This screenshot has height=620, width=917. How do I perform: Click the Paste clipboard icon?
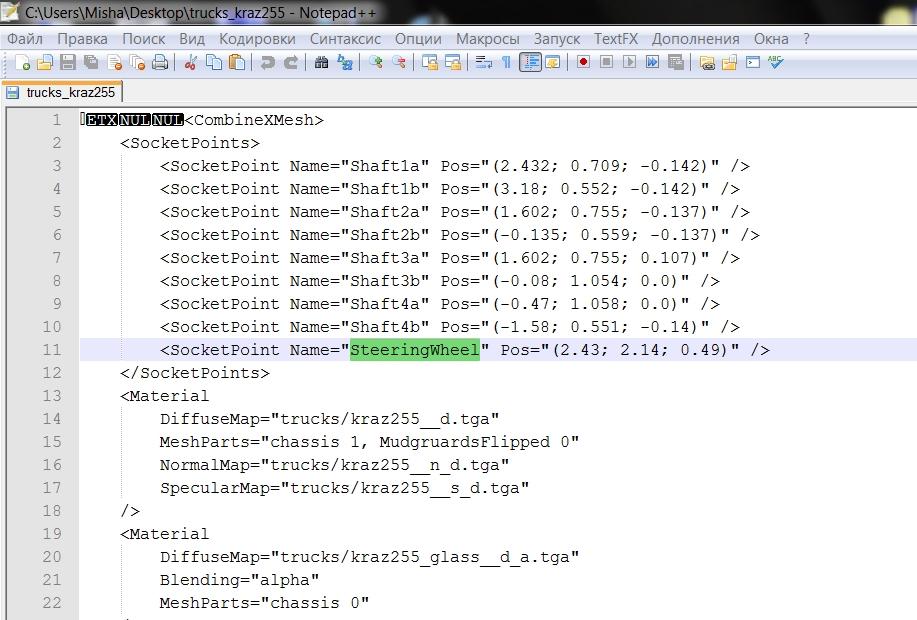click(237, 62)
